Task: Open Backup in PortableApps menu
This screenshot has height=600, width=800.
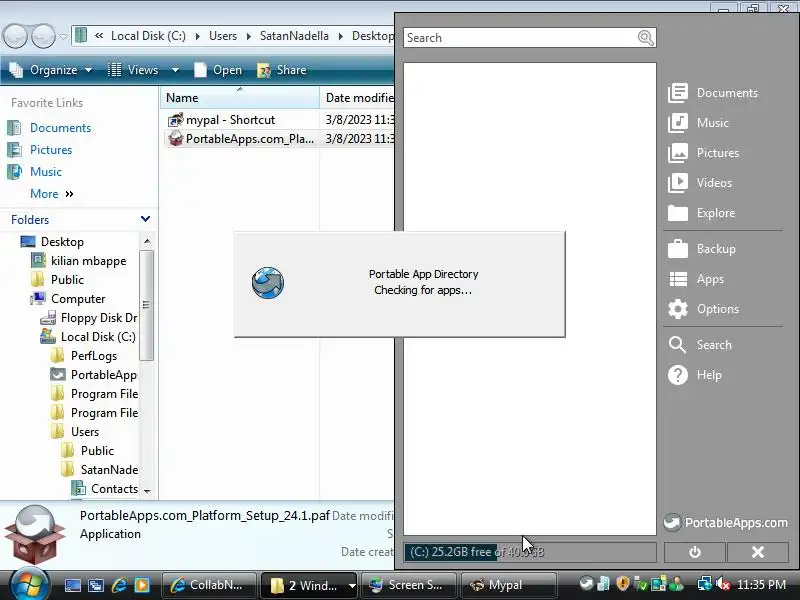Action: click(x=702, y=249)
